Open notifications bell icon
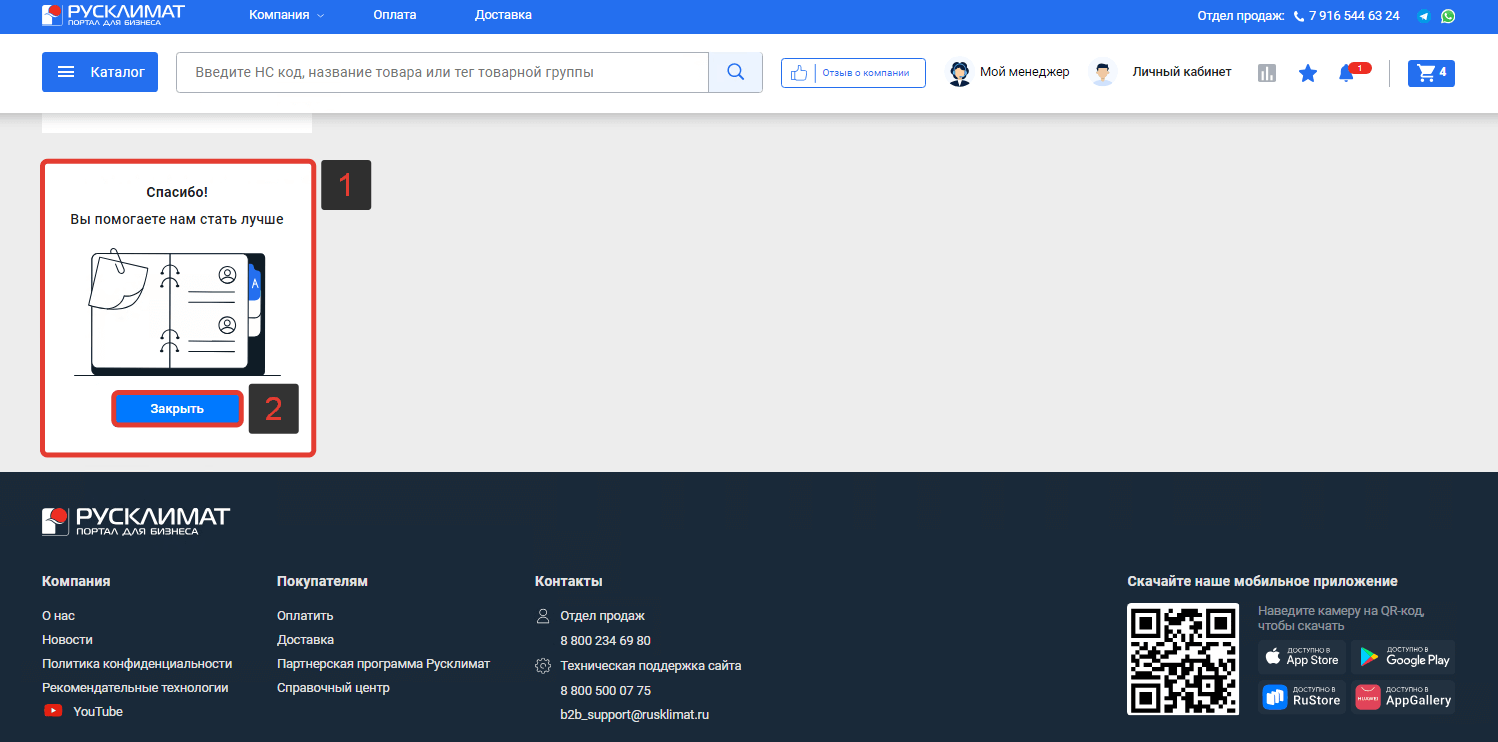Viewport: 1498px width, 742px height. (1346, 73)
